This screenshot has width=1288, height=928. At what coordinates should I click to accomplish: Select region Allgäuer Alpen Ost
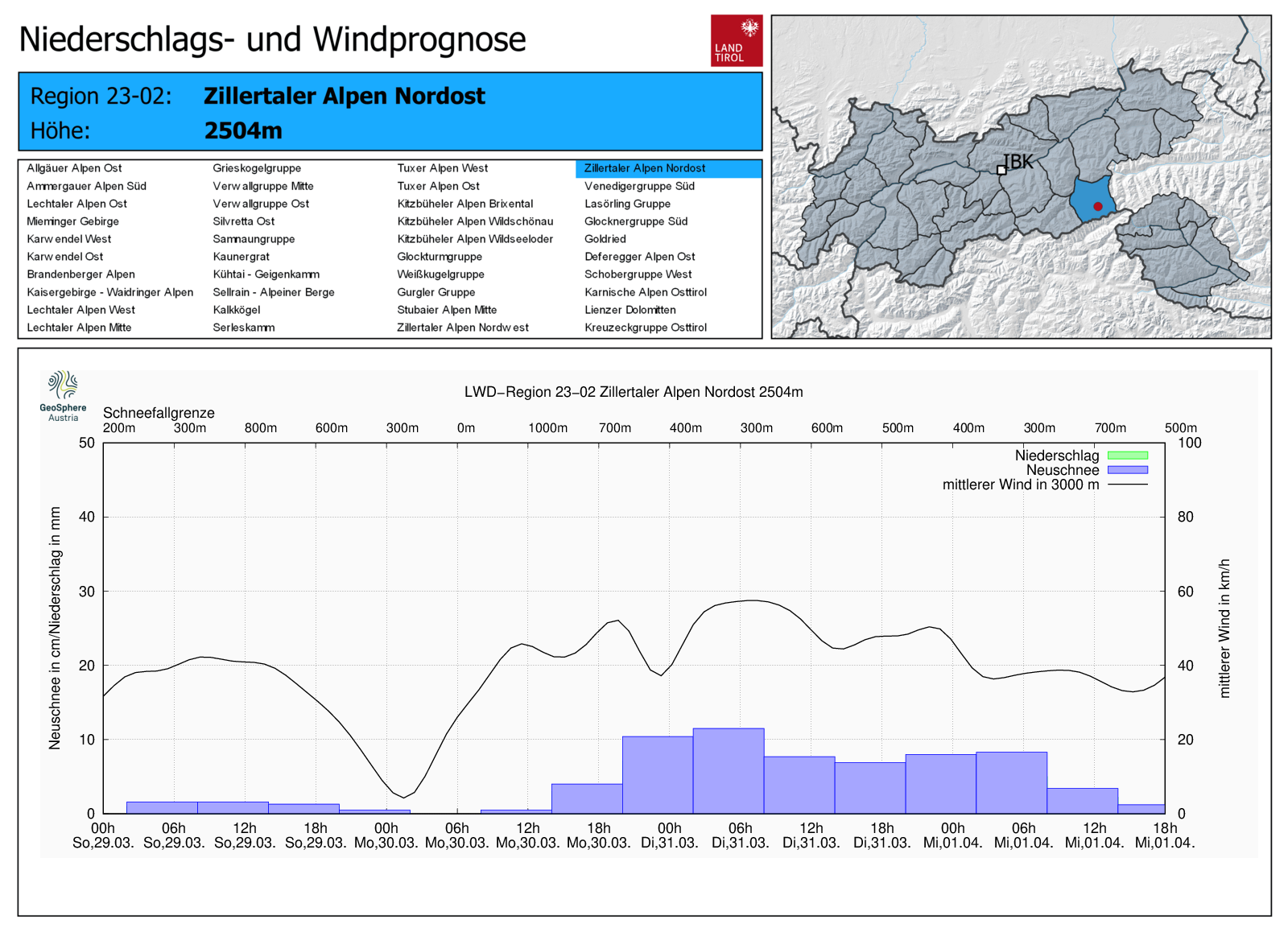[74, 168]
